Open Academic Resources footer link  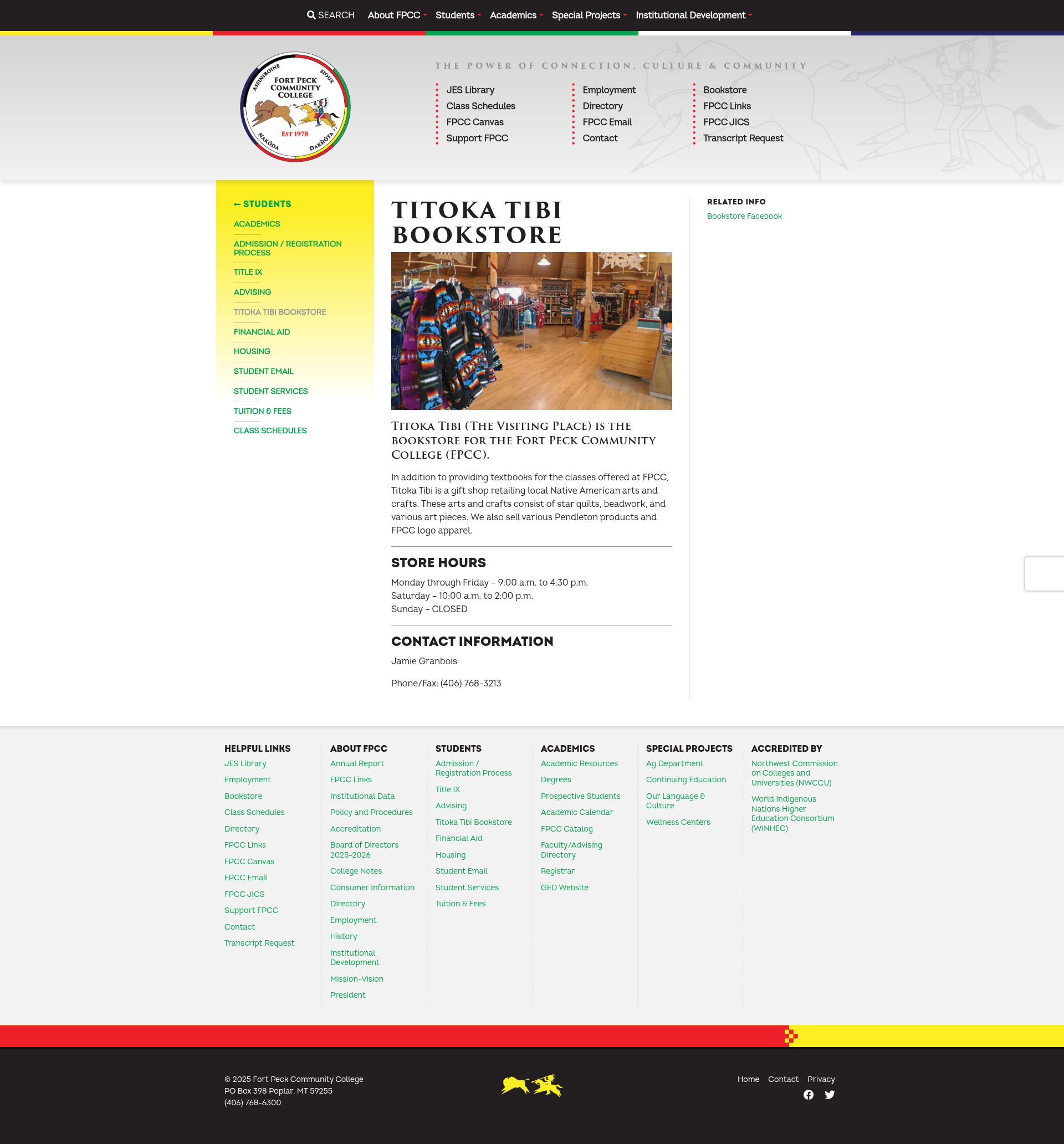point(579,763)
